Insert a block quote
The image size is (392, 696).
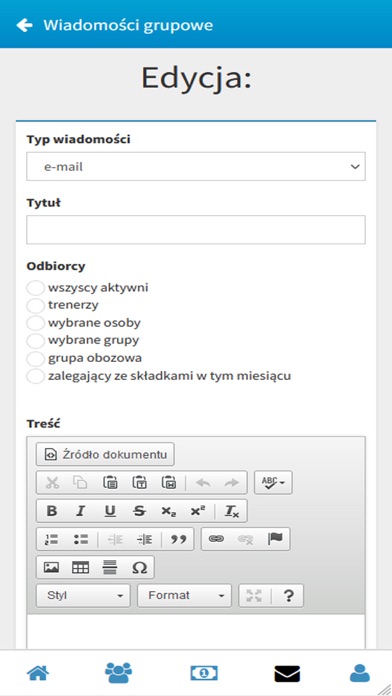pos(178,539)
